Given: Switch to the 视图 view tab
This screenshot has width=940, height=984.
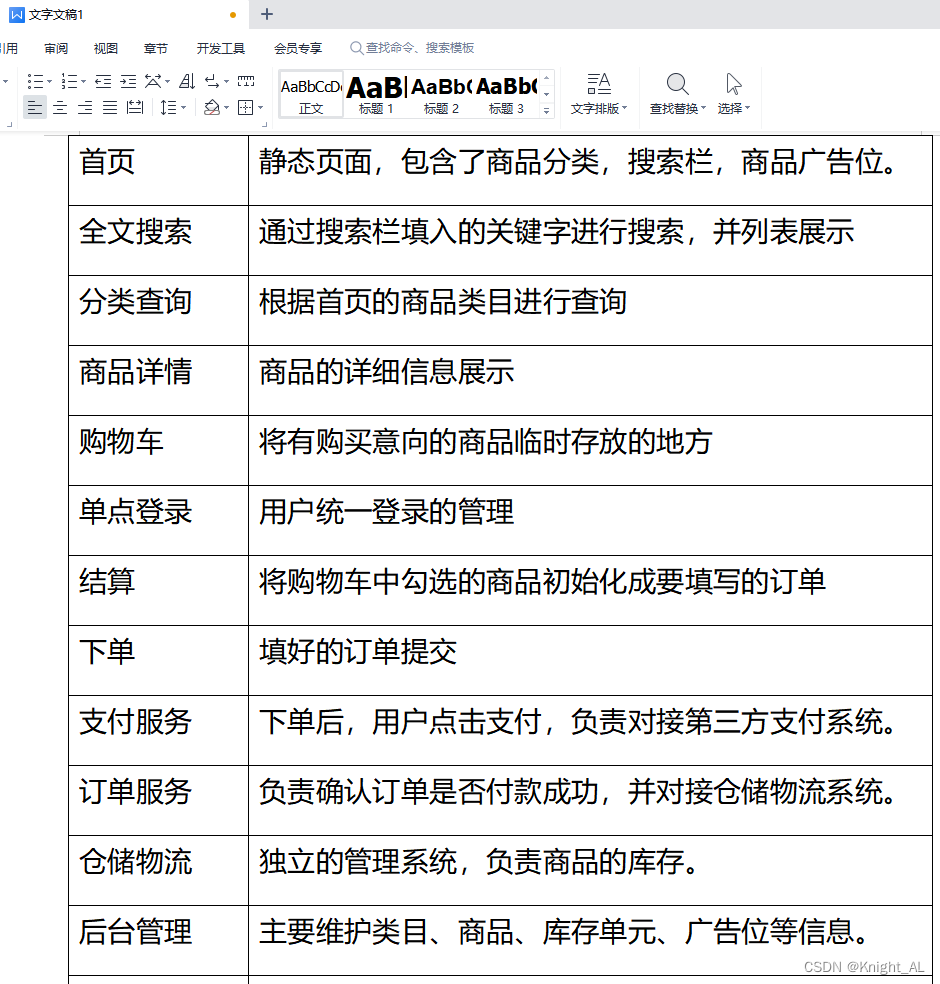Looking at the screenshot, I should coord(105,48).
